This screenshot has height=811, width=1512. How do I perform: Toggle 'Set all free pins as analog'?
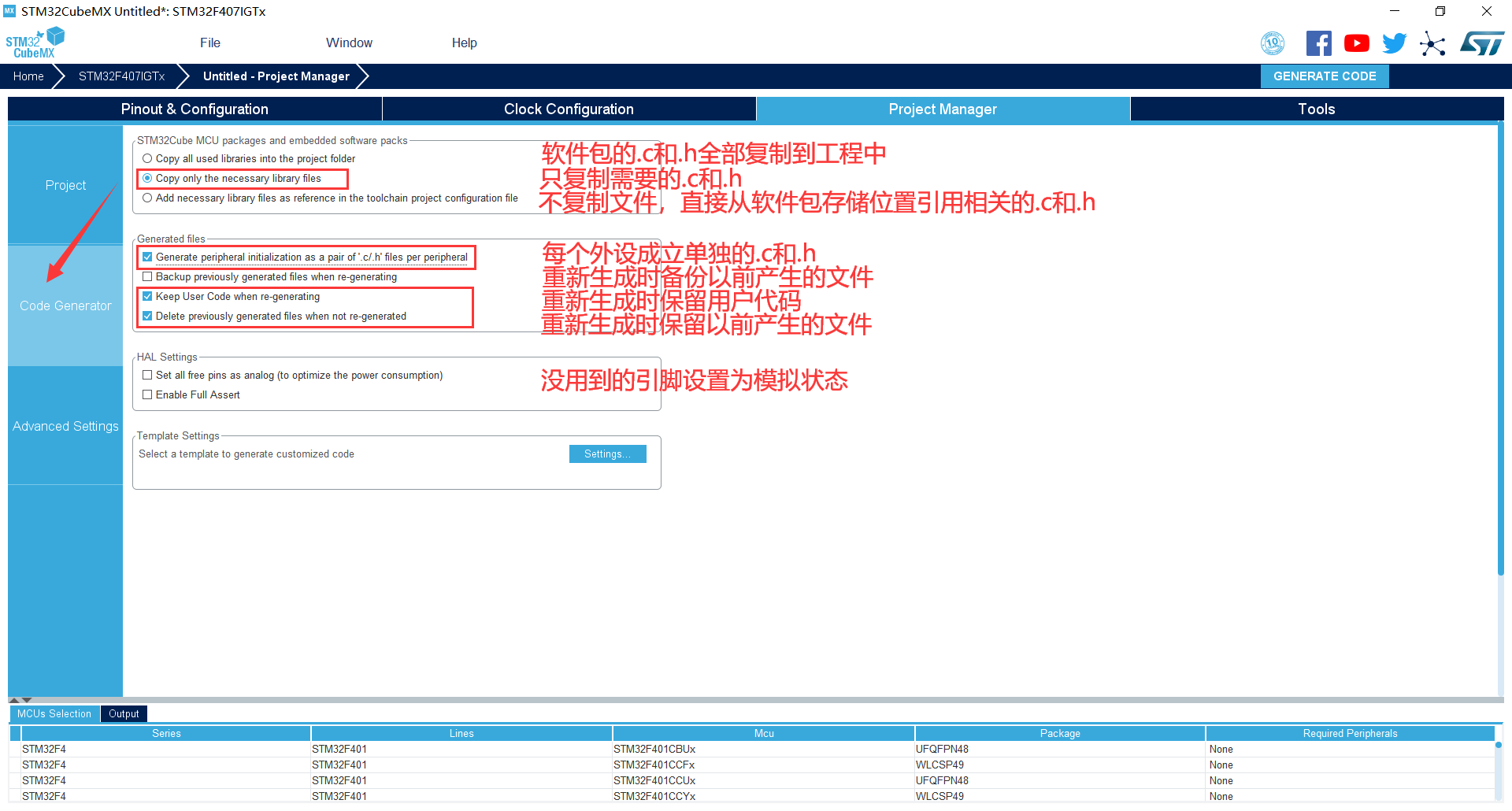tap(147, 376)
